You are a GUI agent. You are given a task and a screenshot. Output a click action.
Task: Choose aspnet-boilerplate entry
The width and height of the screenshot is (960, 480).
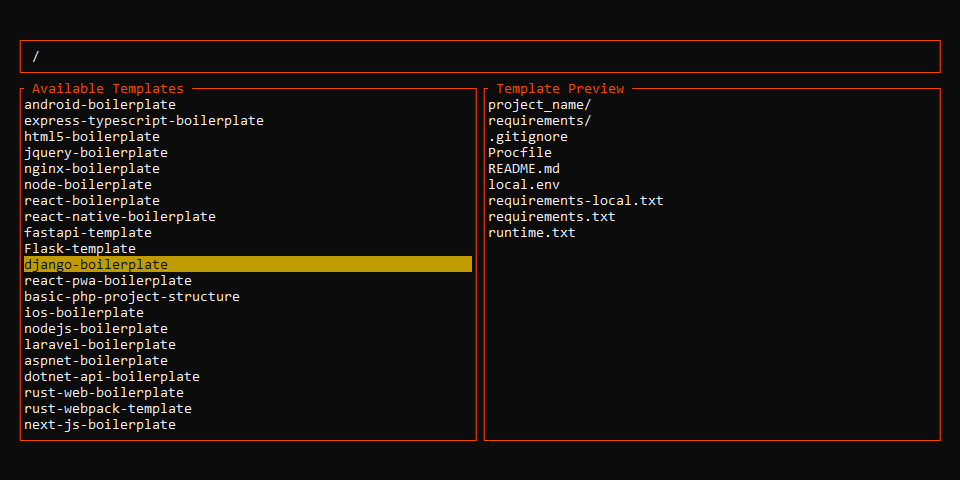(x=96, y=360)
